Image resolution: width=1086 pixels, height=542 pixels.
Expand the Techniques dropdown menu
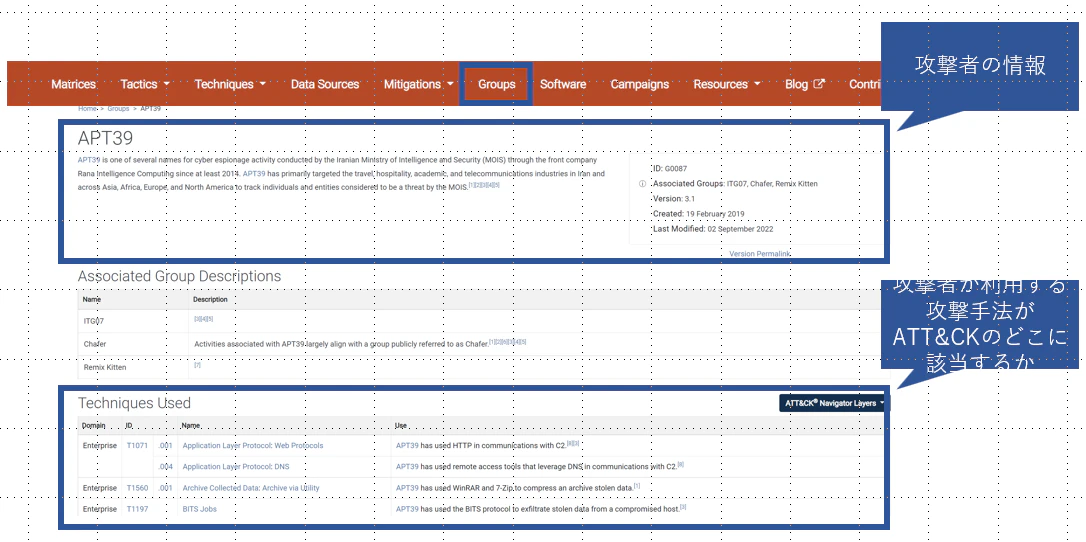(x=230, y=84)
